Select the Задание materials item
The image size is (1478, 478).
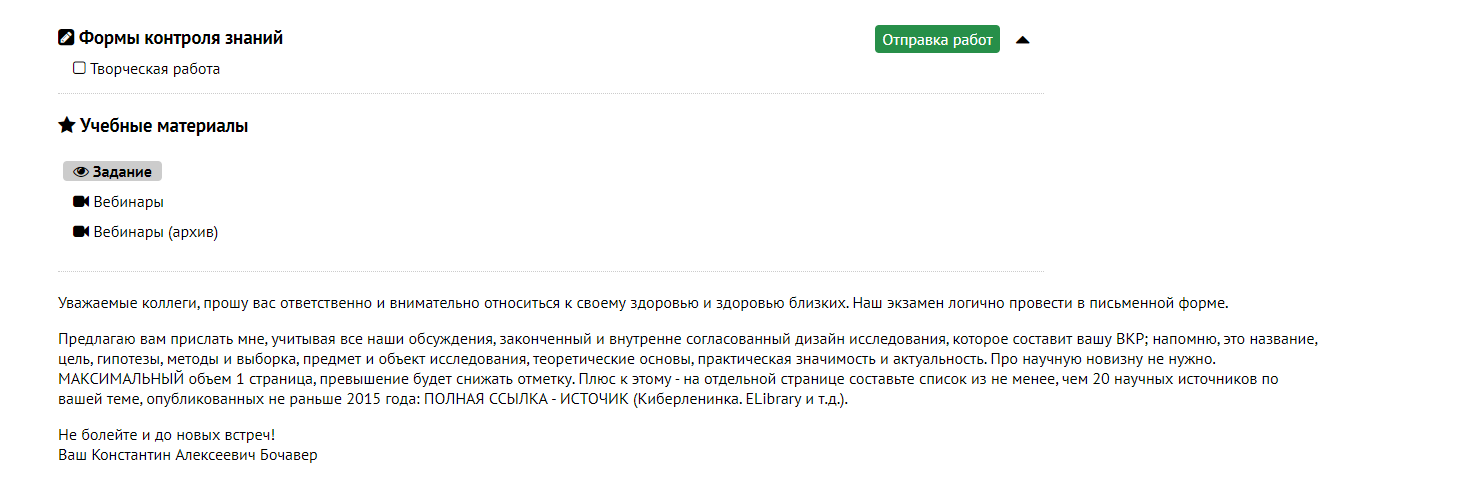[122, 172]
